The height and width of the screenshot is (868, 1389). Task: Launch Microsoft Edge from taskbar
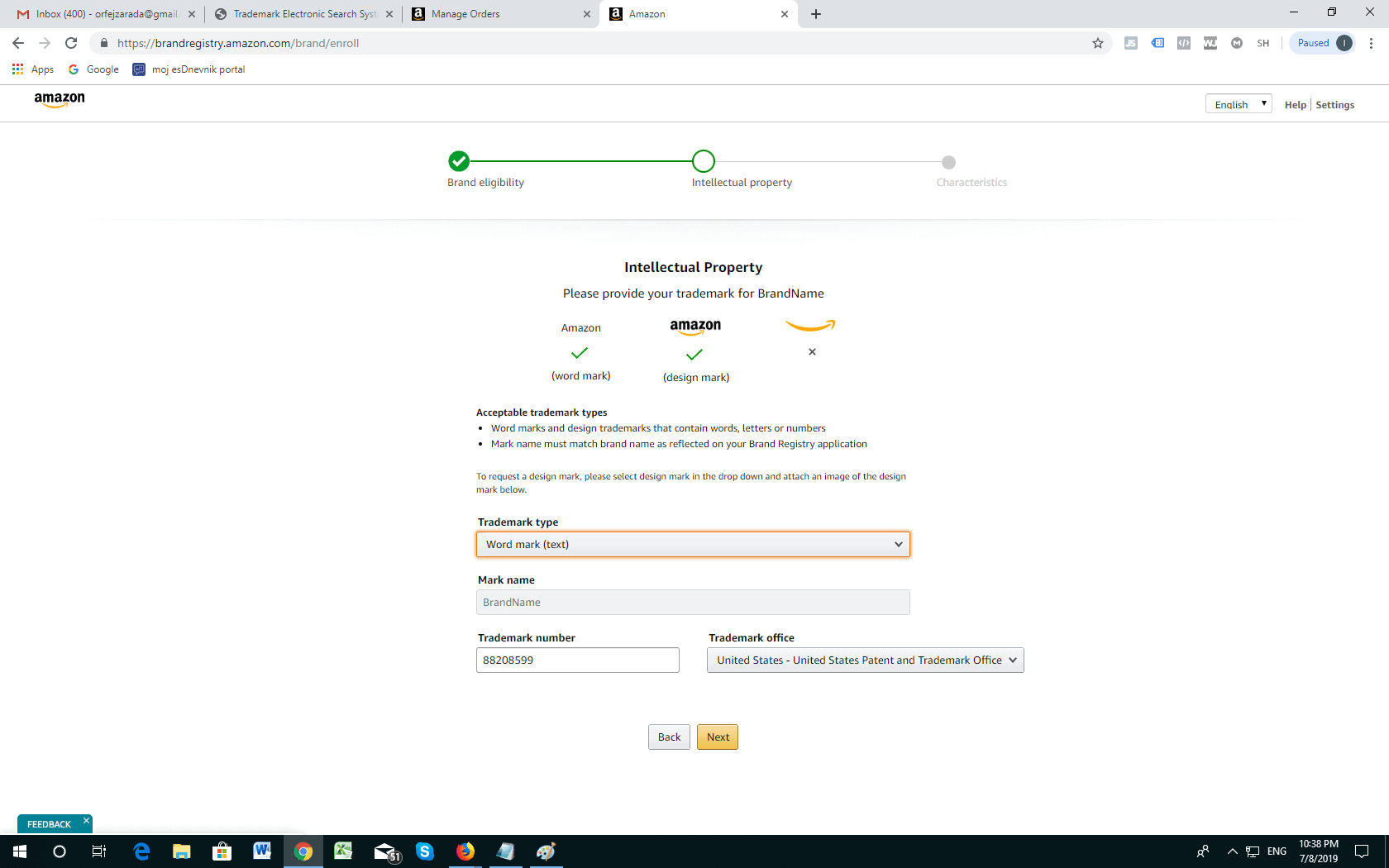coord(141,851)
